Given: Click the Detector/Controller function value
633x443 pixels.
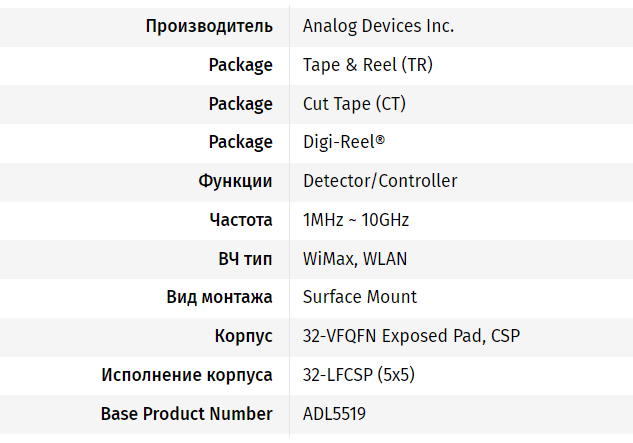Looking at the screenshot, I should (380, 181).
